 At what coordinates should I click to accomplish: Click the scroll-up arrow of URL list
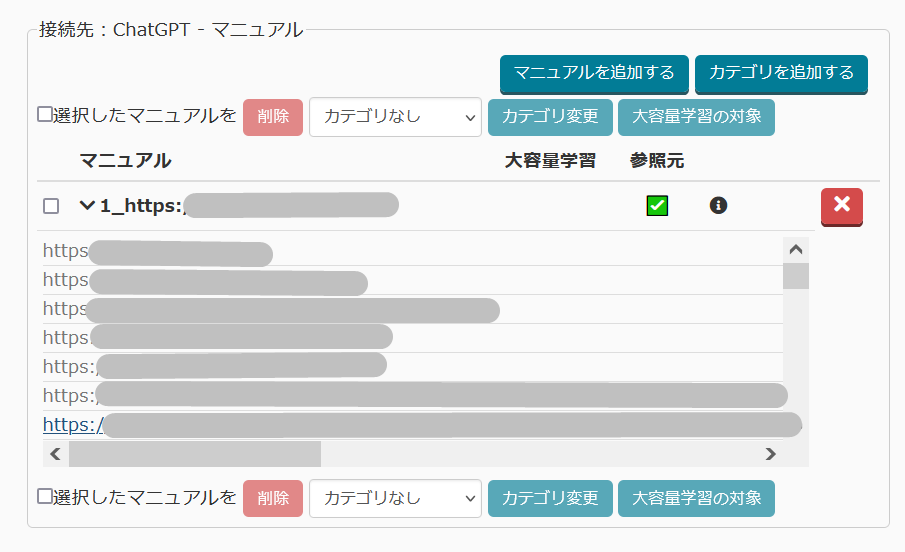796,249
